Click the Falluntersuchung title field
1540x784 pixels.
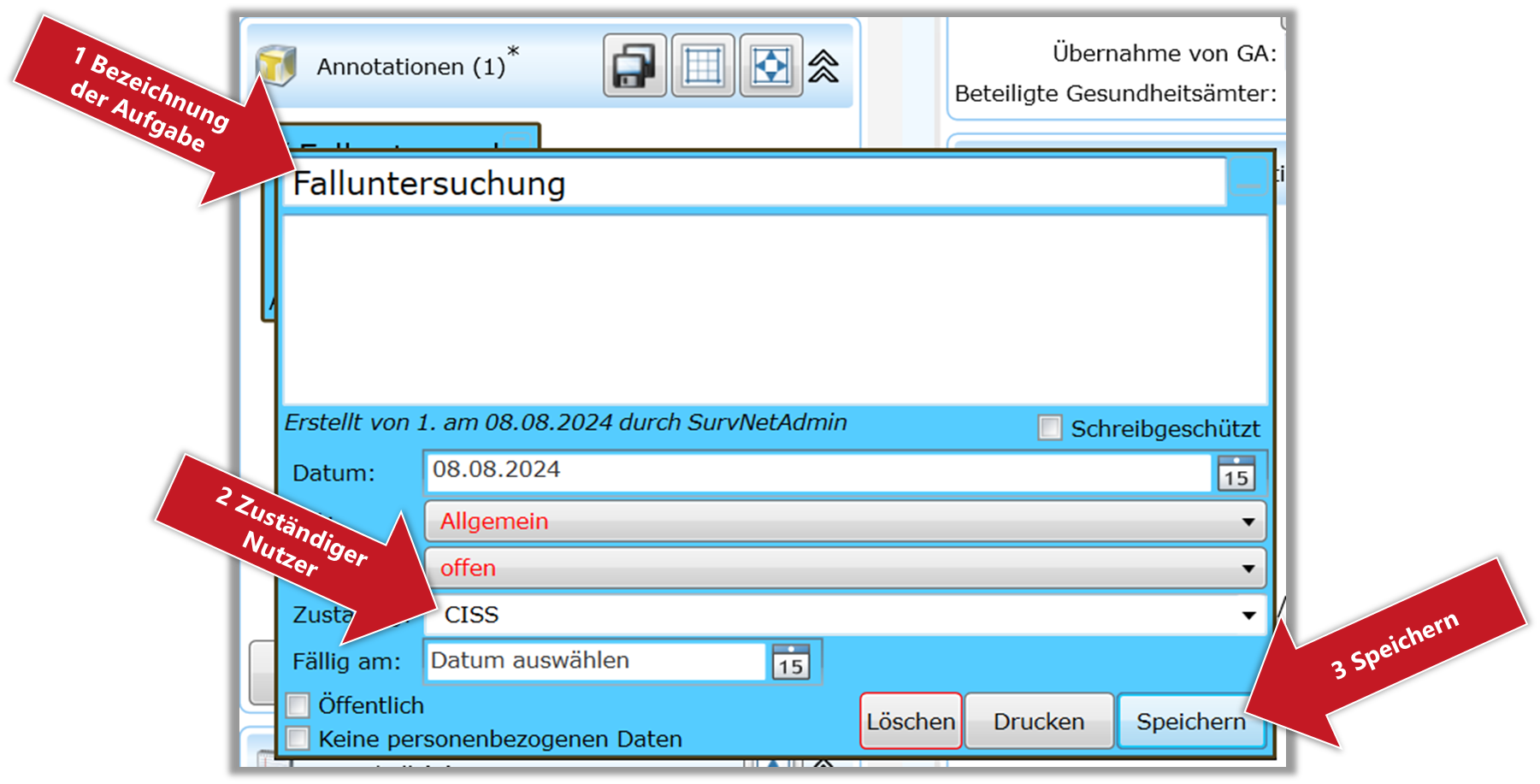click(x=752, y=184)
